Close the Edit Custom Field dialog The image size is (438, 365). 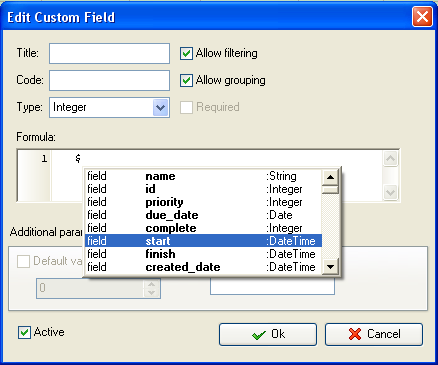(422, 16)
